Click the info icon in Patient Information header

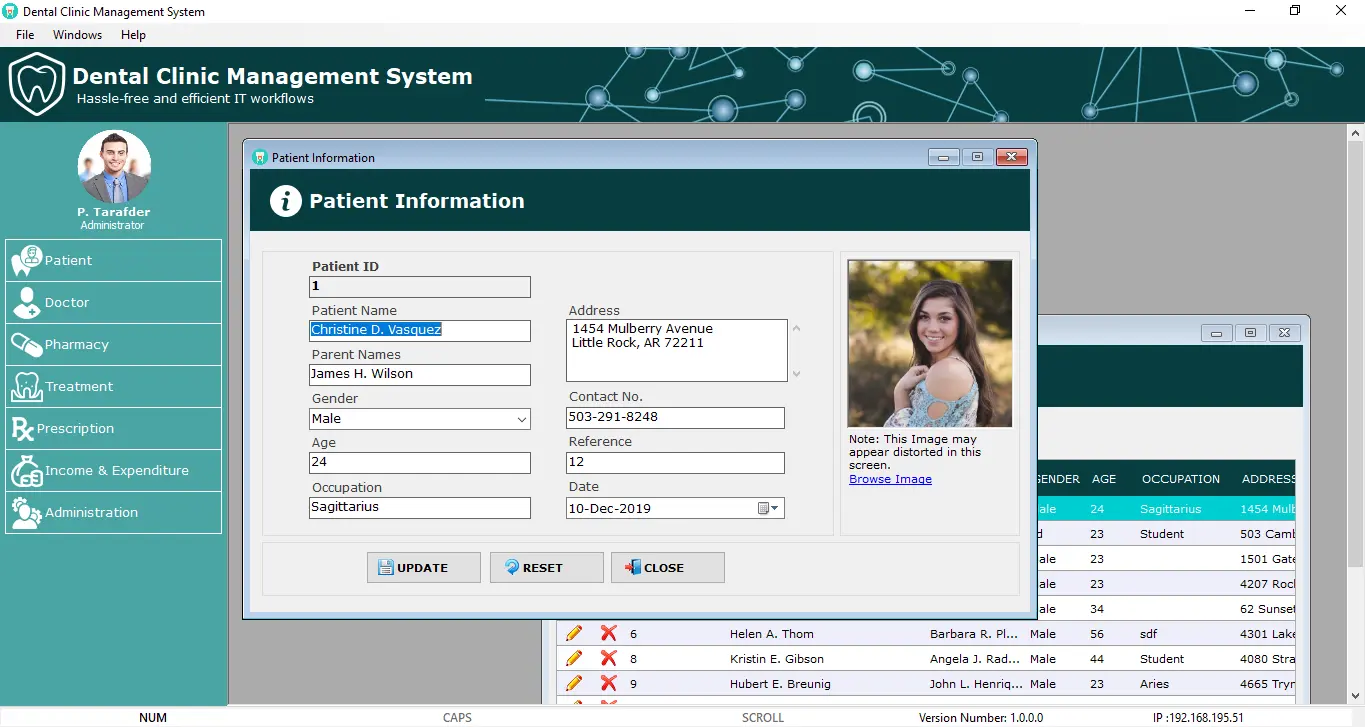click(x=286, y=201)
